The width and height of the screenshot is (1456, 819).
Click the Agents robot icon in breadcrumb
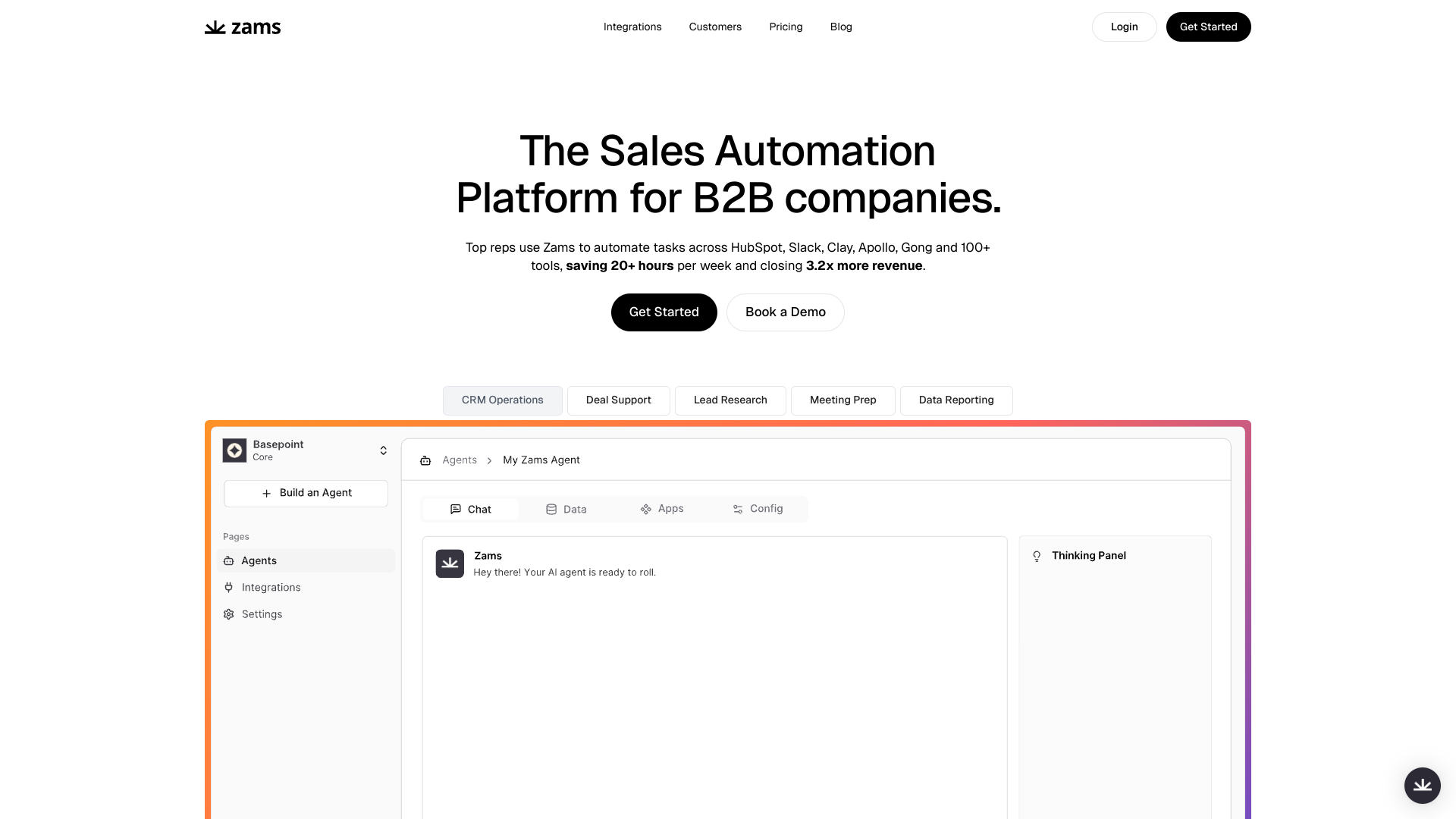point(425,460)
